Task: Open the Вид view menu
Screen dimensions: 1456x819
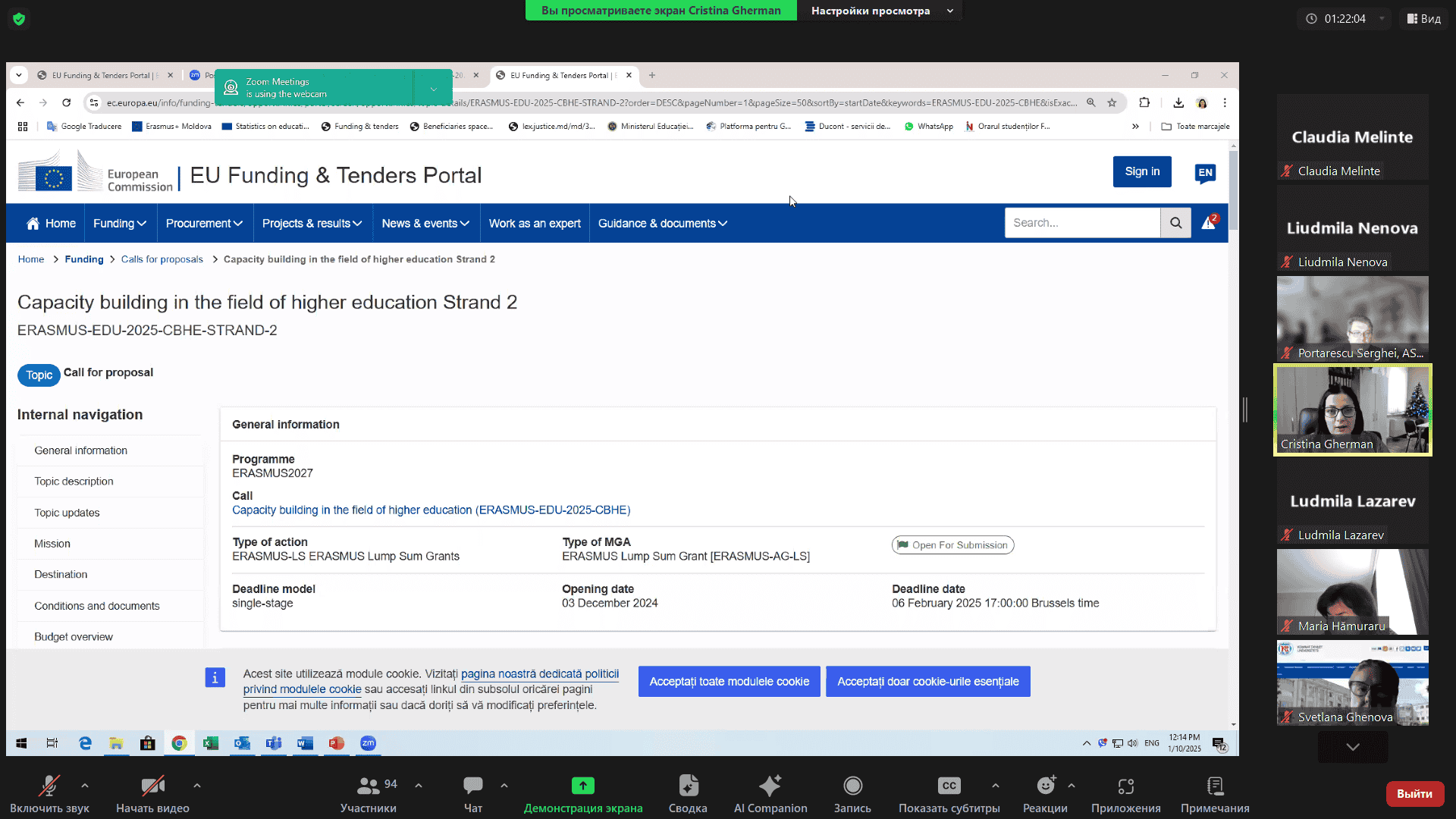Action: tap(1423, 18)
